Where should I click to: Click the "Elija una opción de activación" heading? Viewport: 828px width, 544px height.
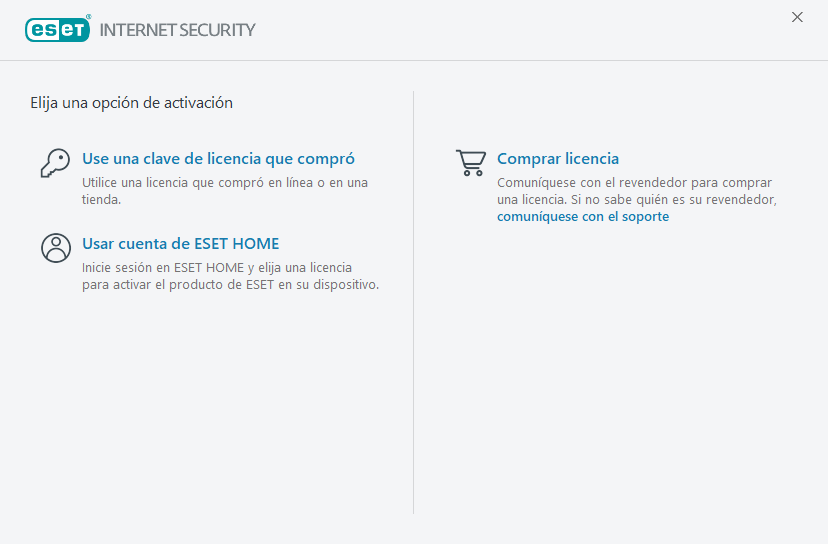[131, 102]
